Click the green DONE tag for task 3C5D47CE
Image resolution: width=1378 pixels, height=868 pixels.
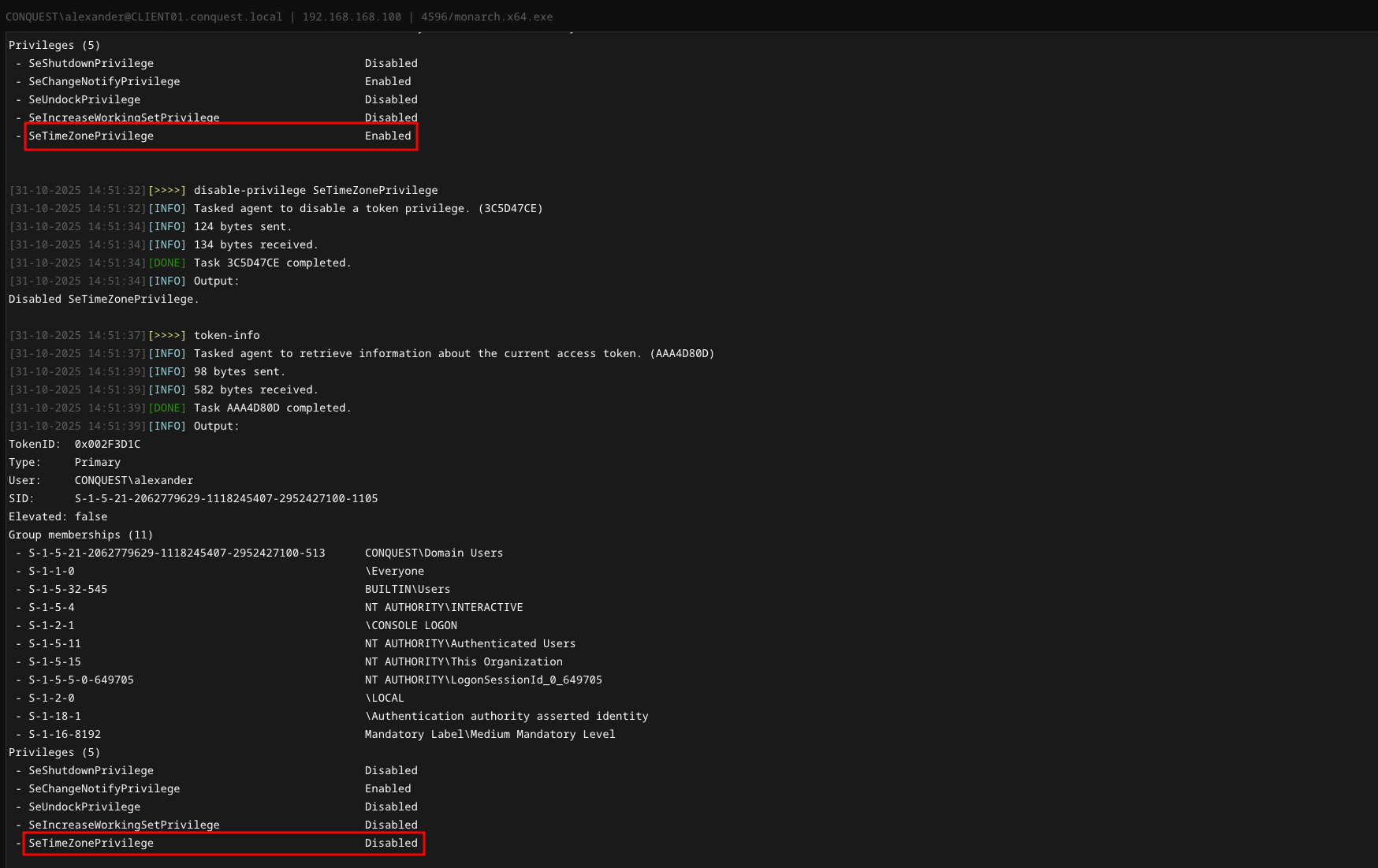pos(167,263)
